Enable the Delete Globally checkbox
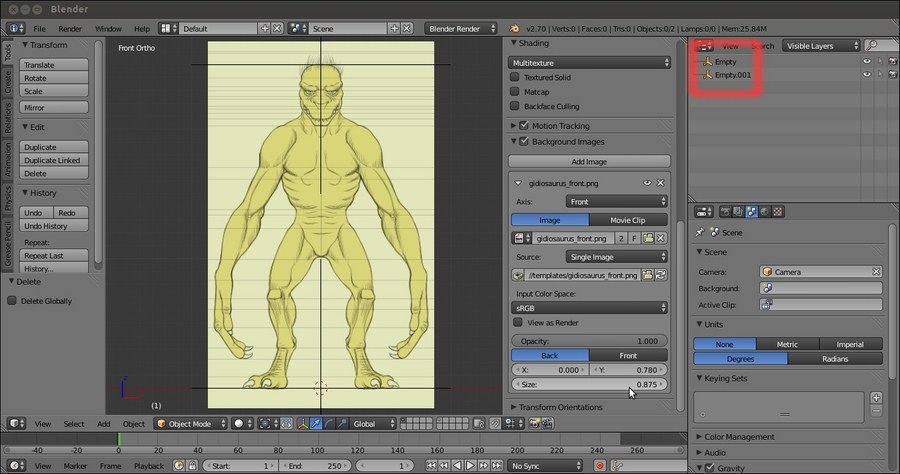 pos(12,301)
